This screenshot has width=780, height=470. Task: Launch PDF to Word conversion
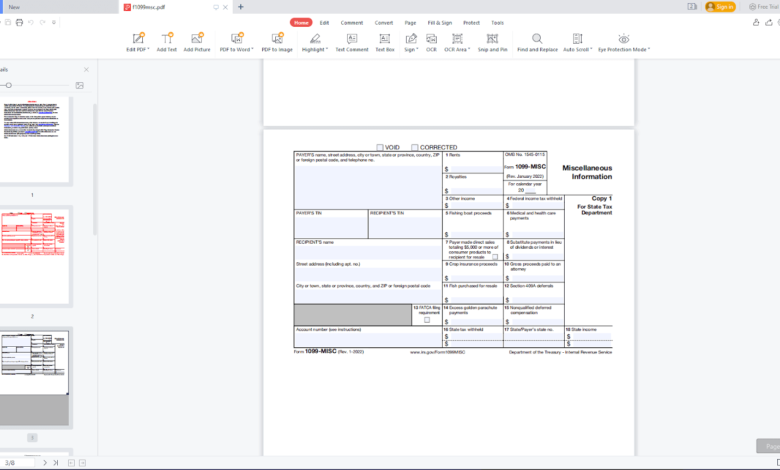pyautogui.click(x=236, y=42)
